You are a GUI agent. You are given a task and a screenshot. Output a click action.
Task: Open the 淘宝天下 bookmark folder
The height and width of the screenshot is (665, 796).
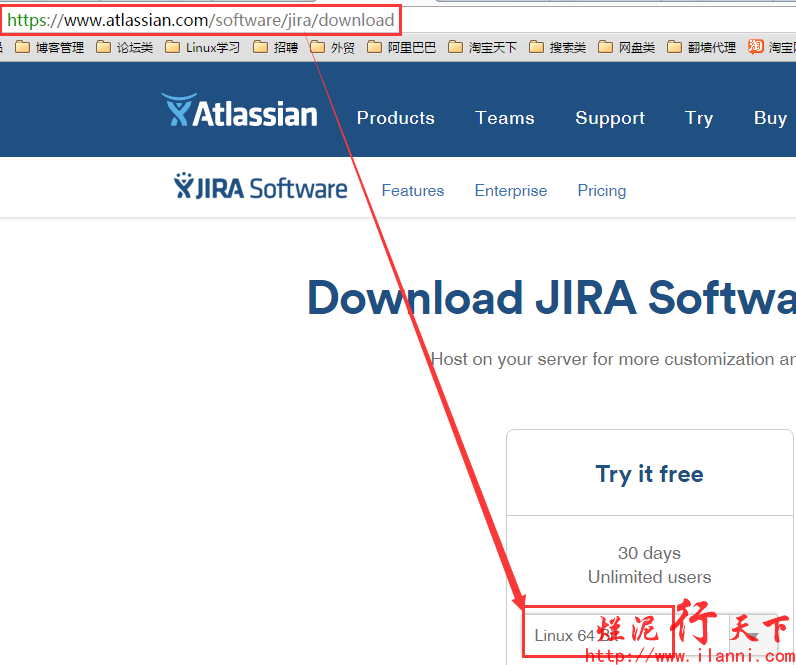483,47
